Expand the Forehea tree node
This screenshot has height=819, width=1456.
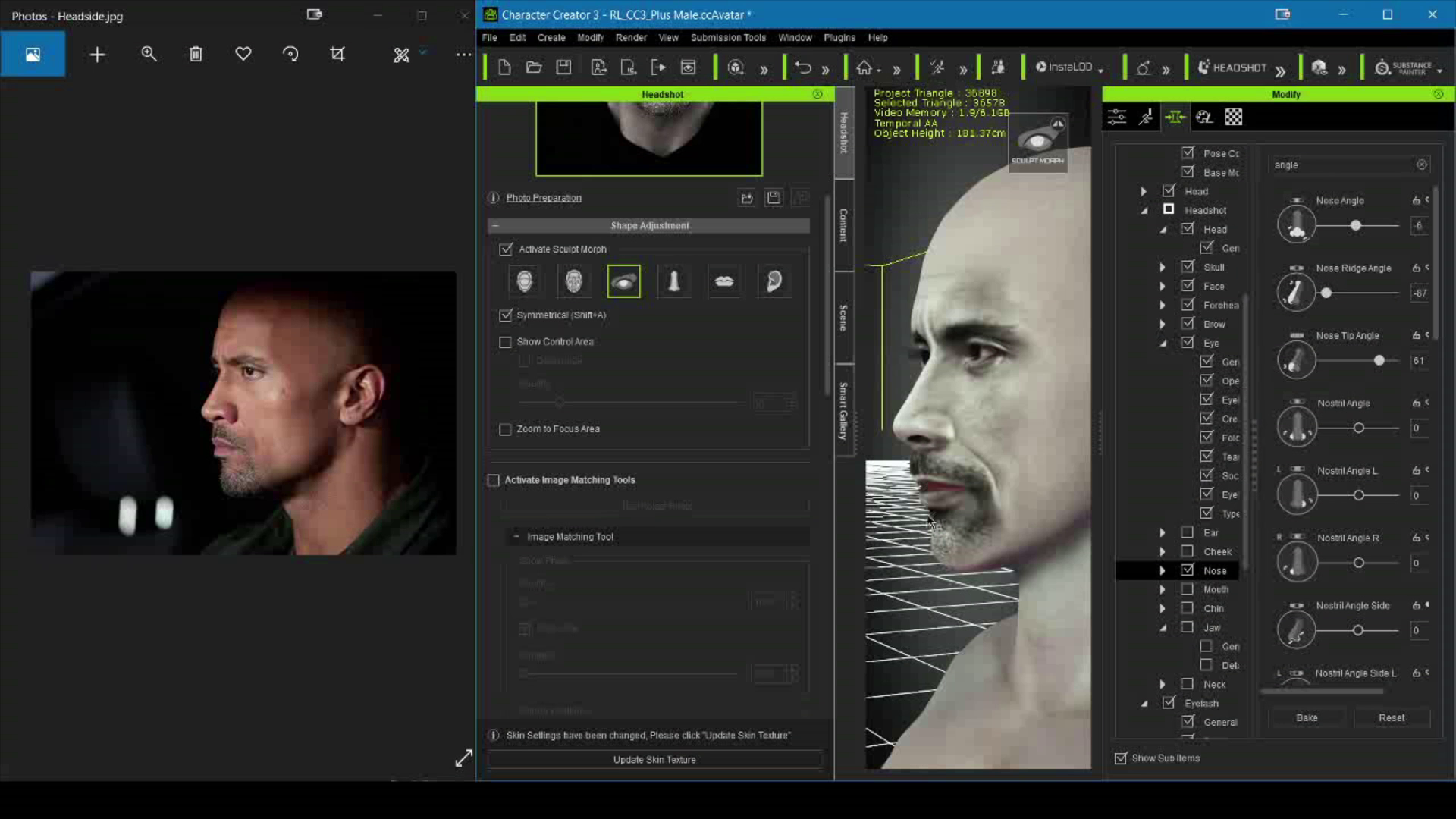[1163, 305]
